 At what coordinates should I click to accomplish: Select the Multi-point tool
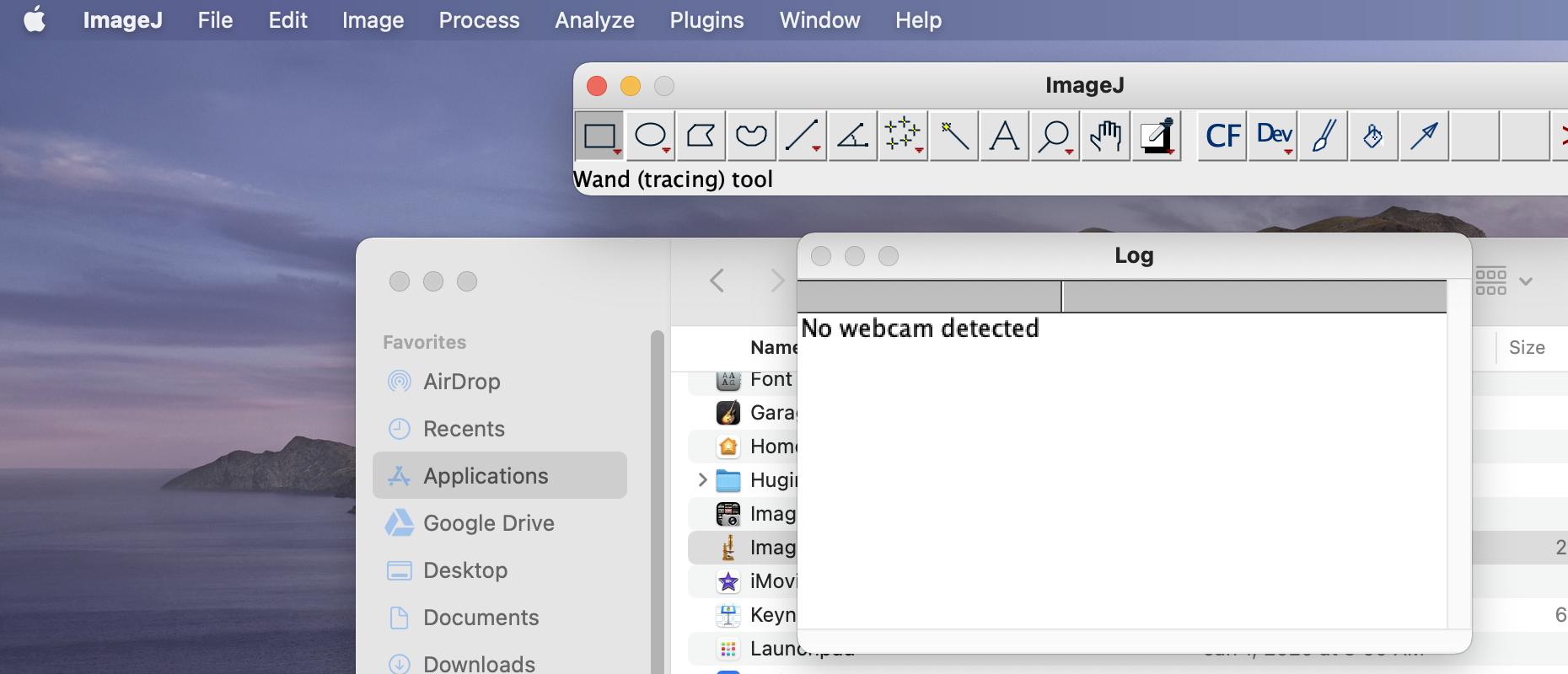tap(903, 136)
